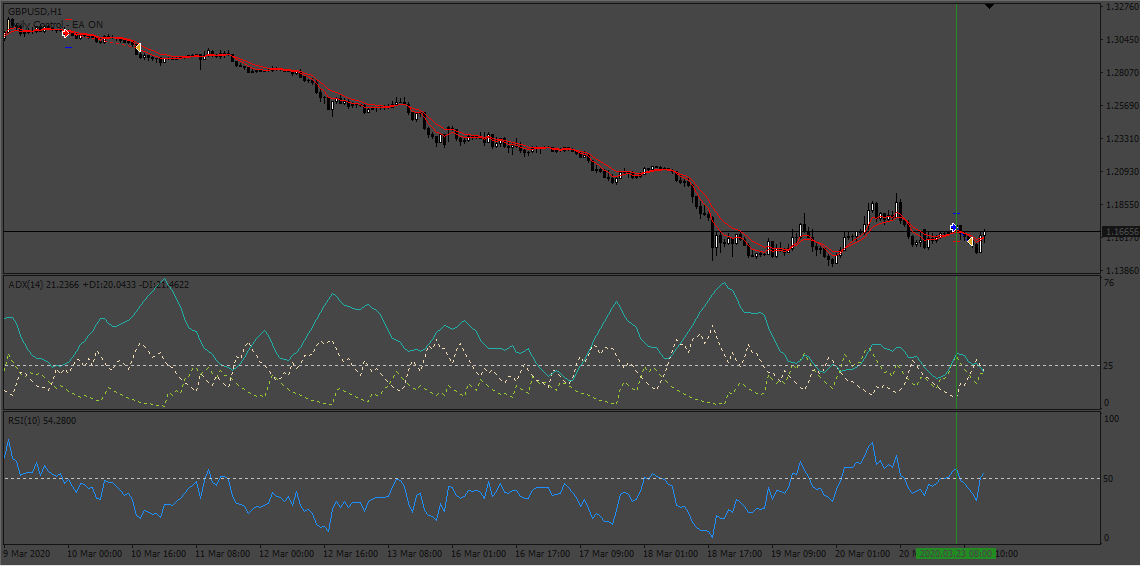Click the 10 Mar 00:00 time label
This screenshot has width=1140, height=567.
click(x=95, y=553)
